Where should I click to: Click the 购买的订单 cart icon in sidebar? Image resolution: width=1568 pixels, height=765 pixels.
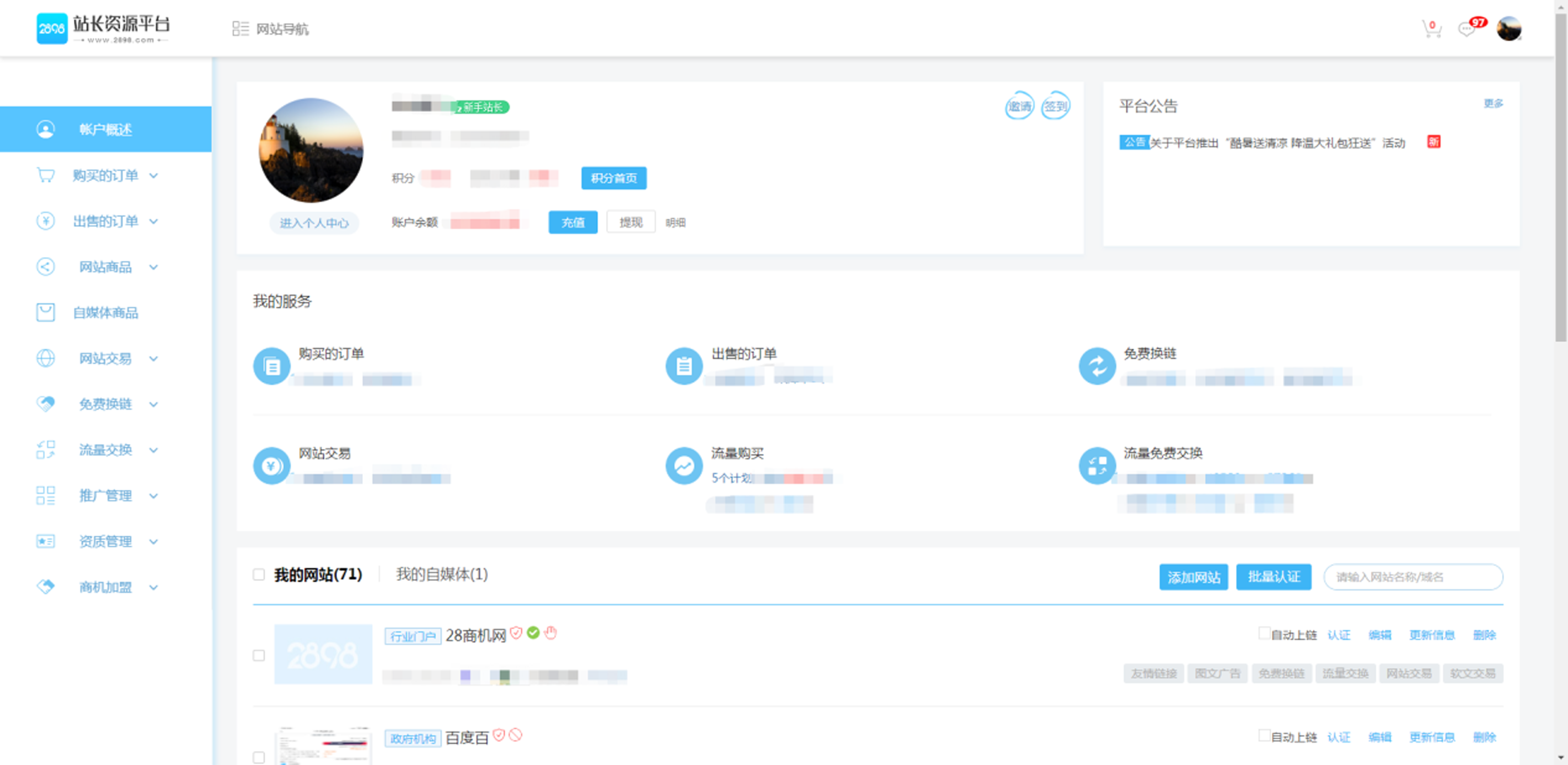[46, 175]
